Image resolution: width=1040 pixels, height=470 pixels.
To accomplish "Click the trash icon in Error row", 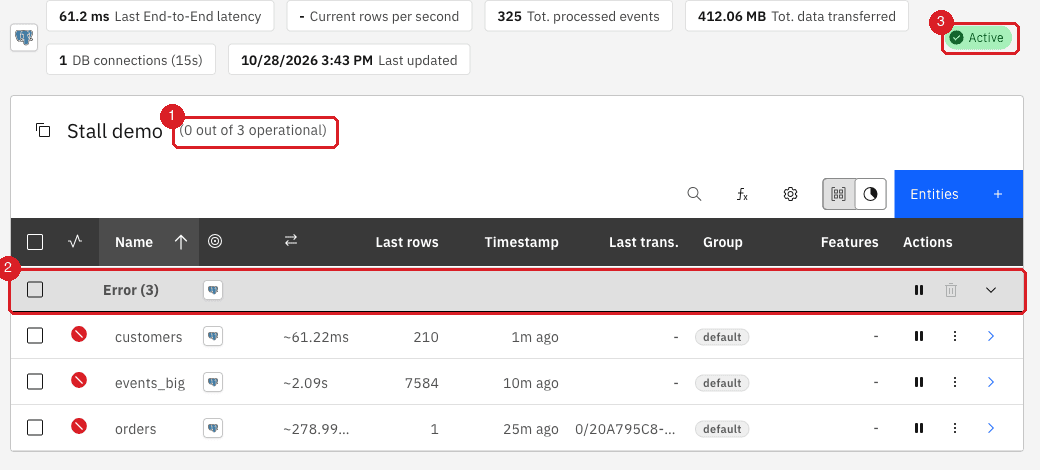I will pyautogui.click(x=951, y=290).
